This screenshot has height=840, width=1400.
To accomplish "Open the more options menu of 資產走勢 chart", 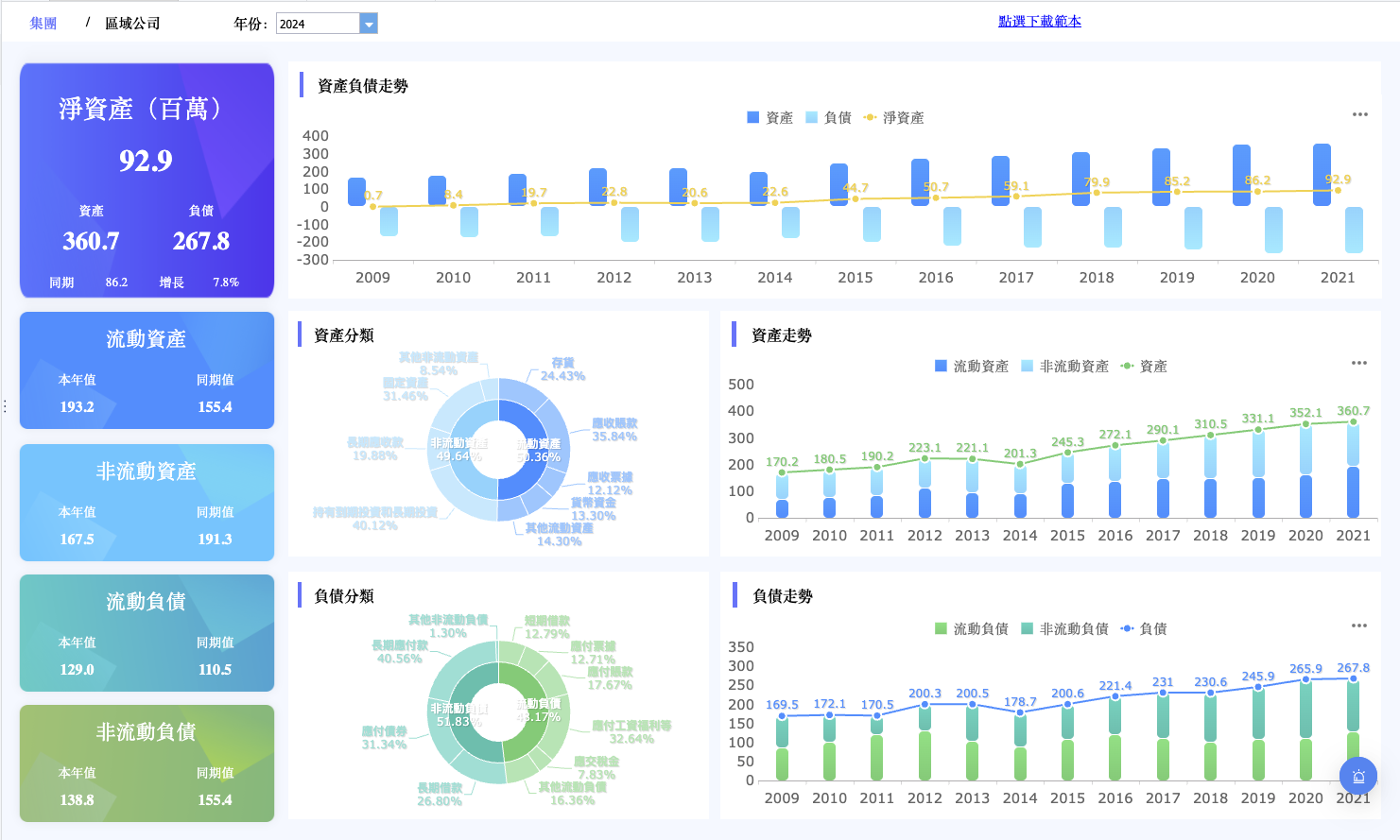I will click(x=1359, y=363).
